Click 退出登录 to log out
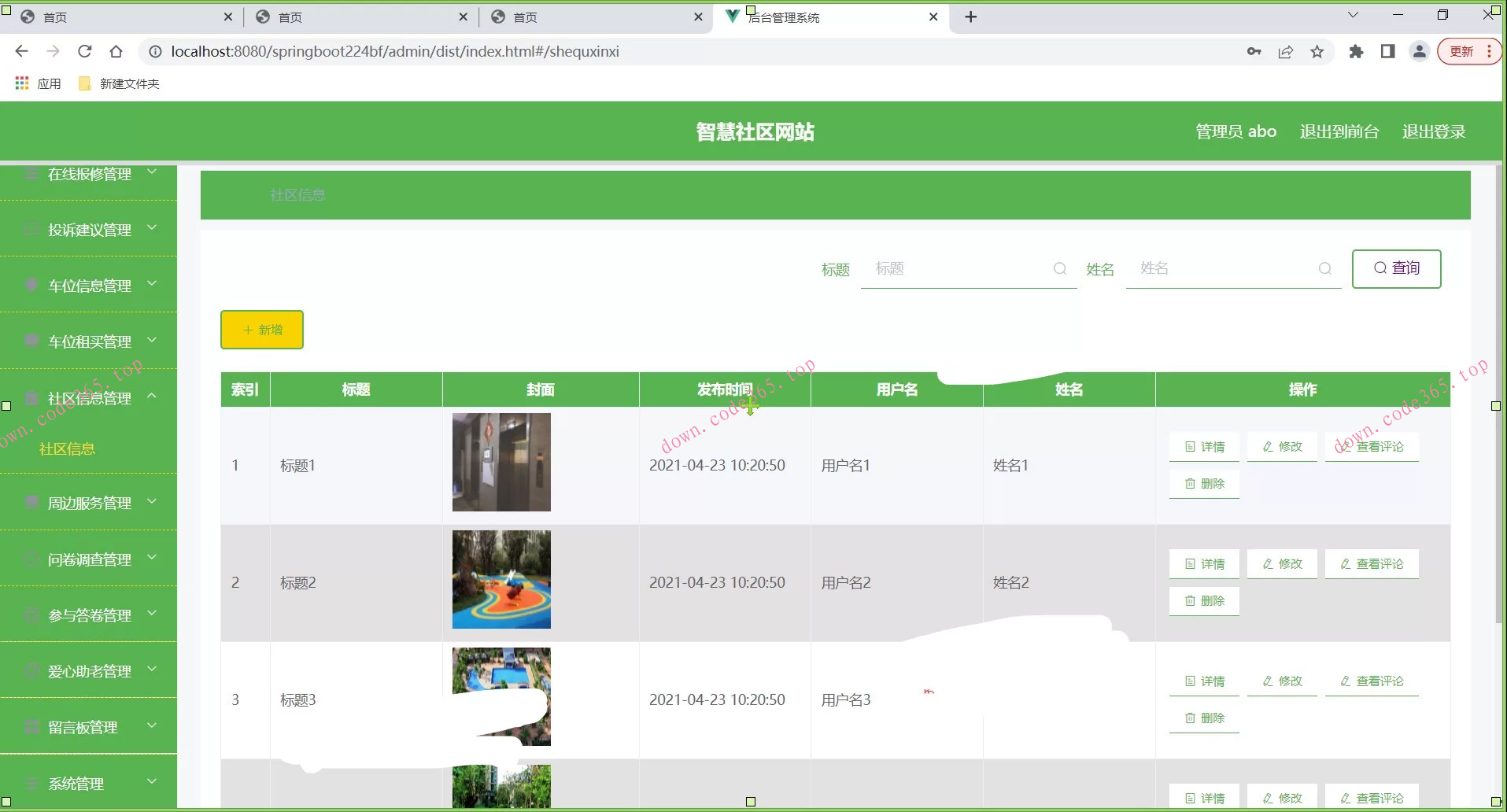Screen dimensions: 1507x812 click(1434, 131)
